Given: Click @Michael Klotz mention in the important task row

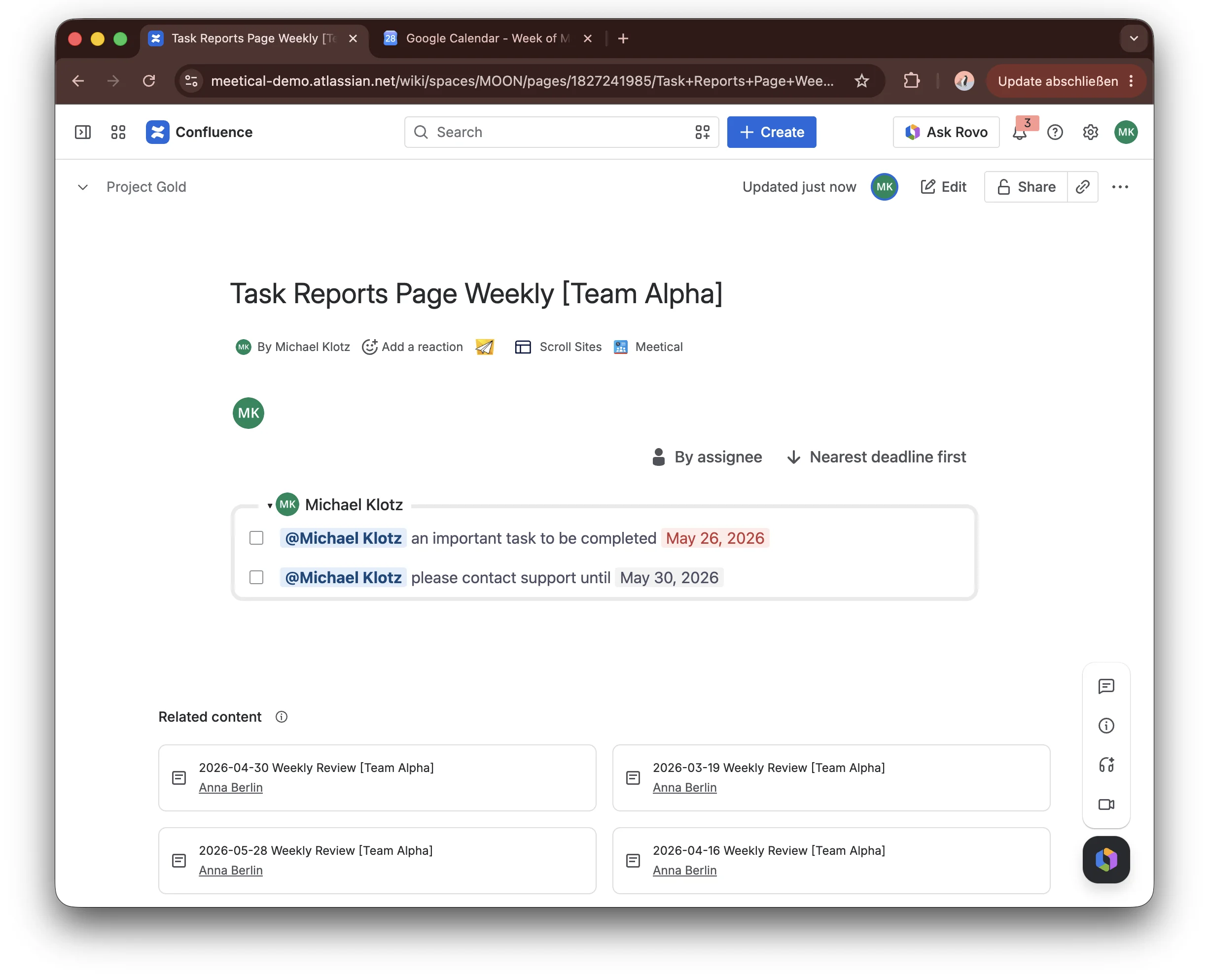Looking at the screenshot, I should [343, 538].
